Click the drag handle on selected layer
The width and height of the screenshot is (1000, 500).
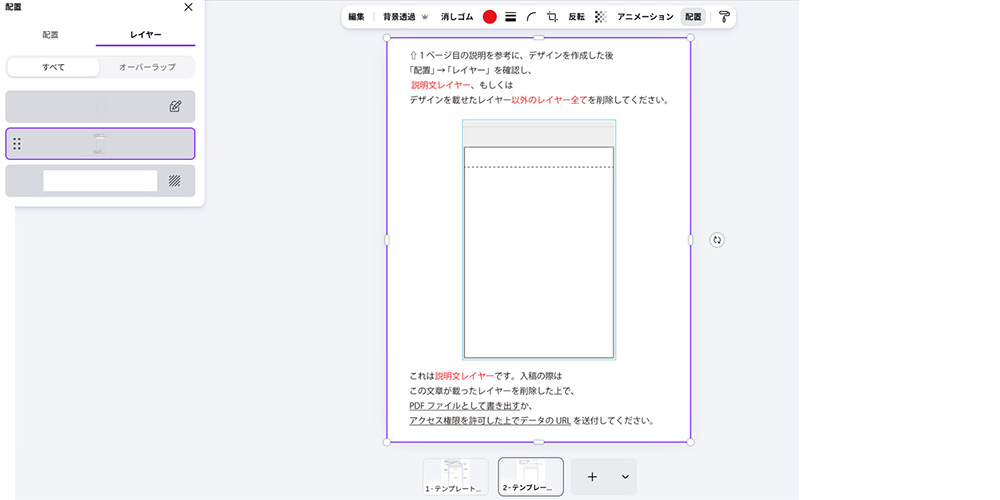(x=17, y=144)
